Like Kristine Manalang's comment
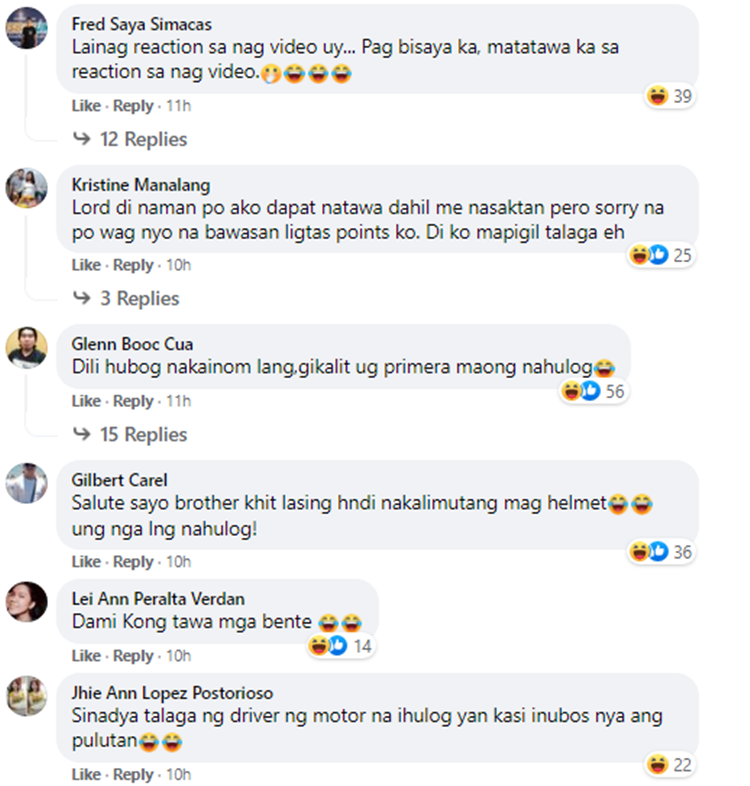 (x=86, y=265)
